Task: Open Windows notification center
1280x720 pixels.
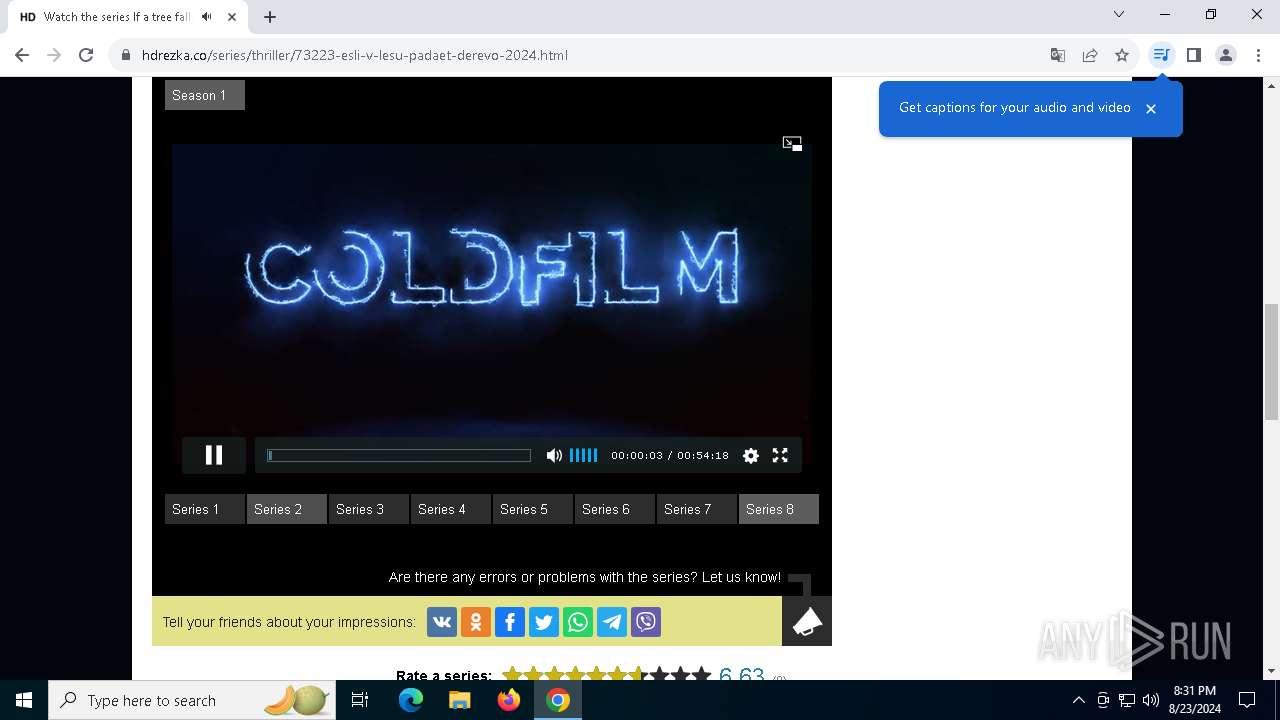Action: [x=1247, y=700]
